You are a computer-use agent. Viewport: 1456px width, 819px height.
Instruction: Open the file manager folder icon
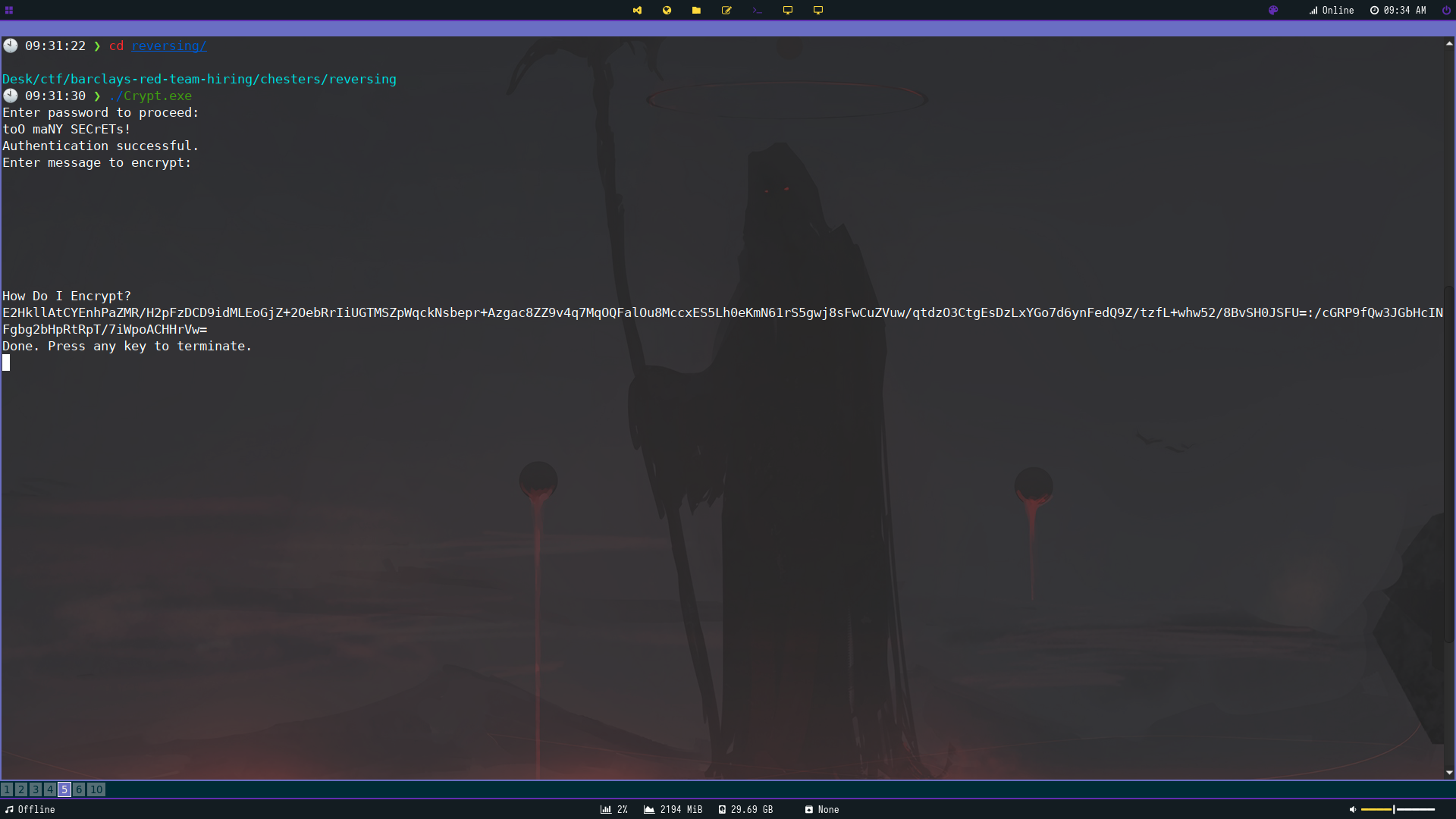point(696,11)
